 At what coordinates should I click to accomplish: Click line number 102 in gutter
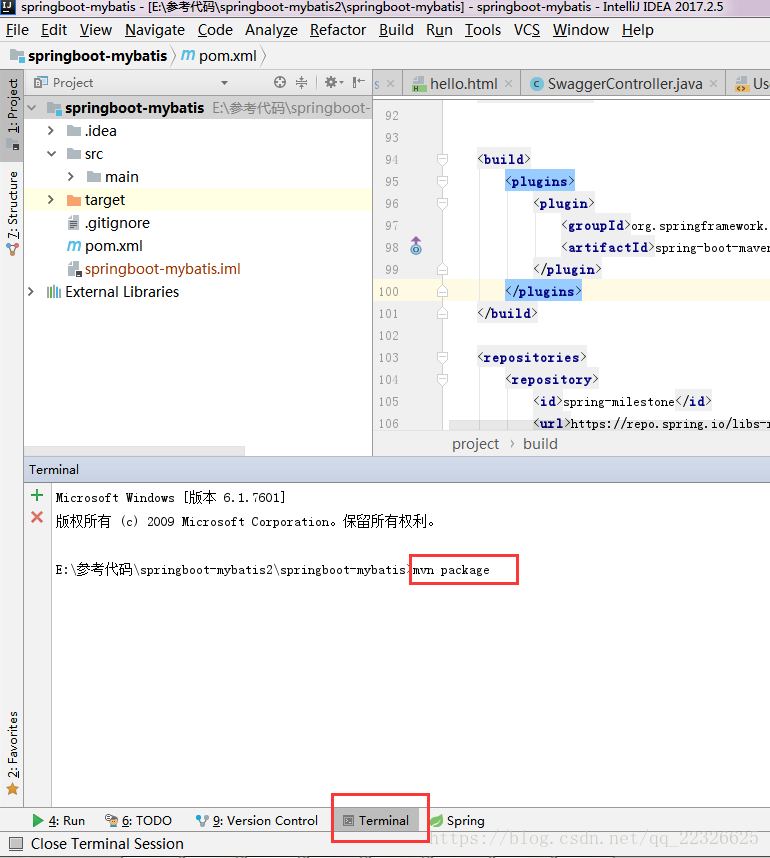click(389, 335)
